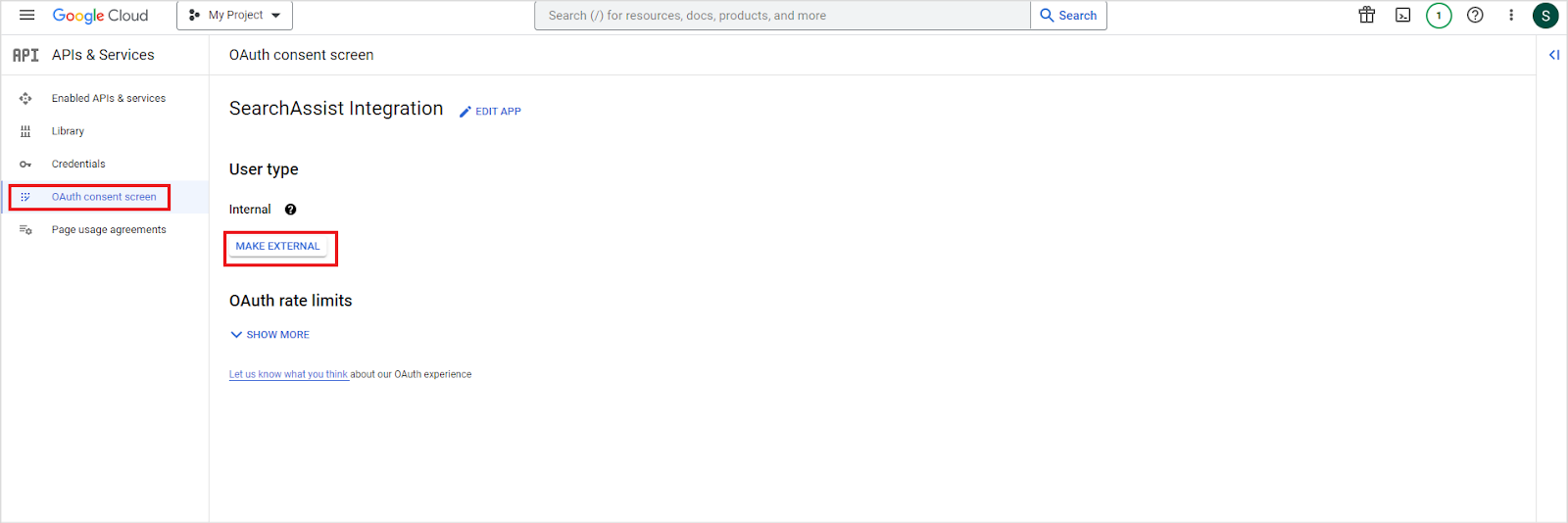Open the Credentials page
This screenshot has height=523, width=1568.
78,164
